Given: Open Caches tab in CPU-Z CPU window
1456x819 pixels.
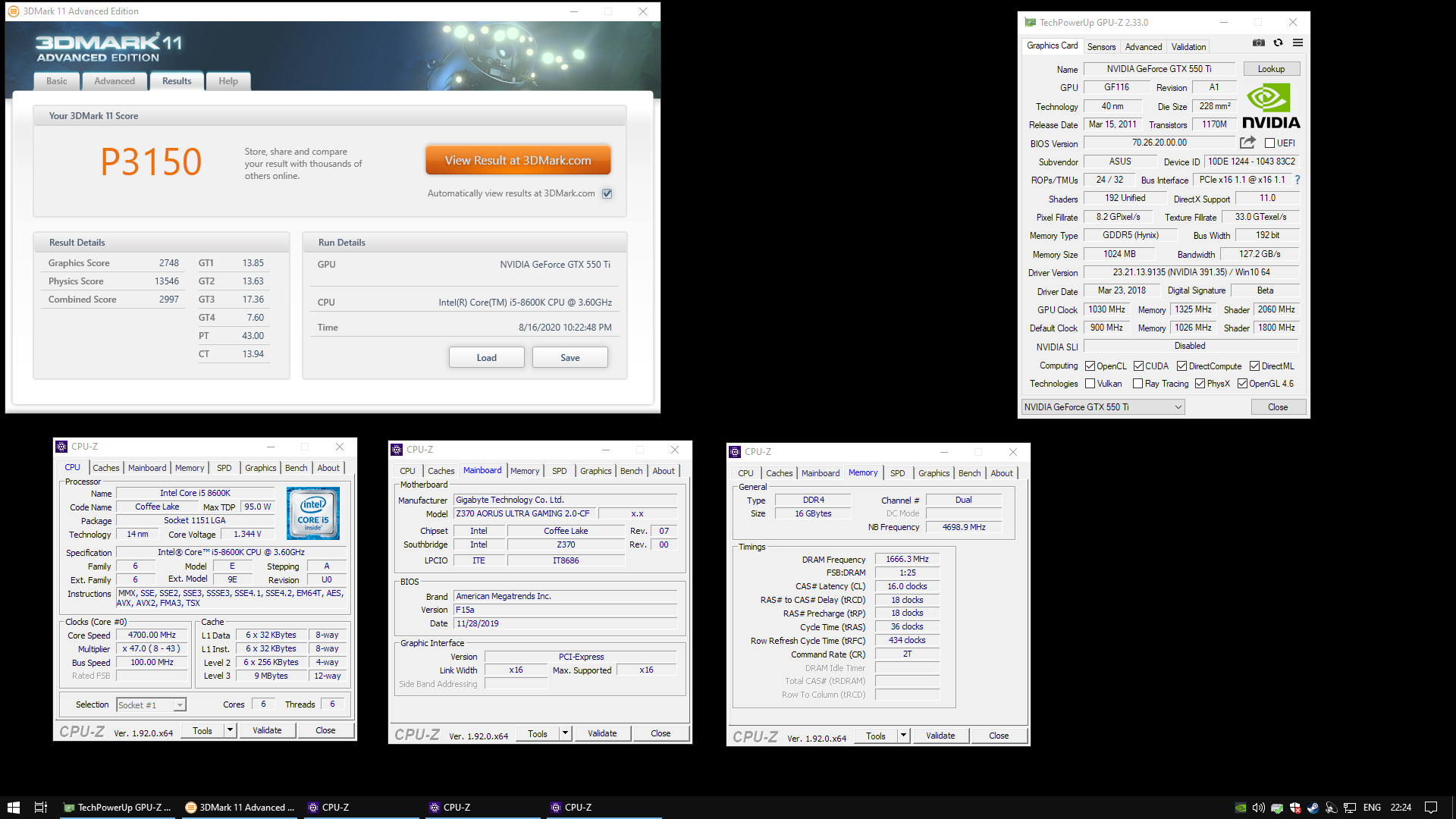Looking at the screenshot, I should pos(106,468).
